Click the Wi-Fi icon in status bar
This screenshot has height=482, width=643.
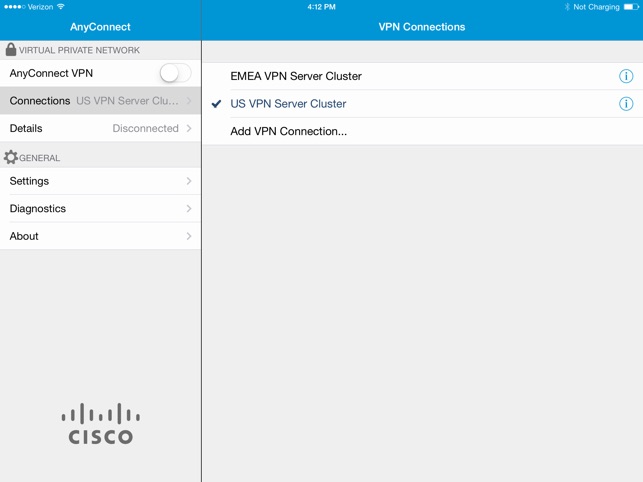(61, 7)
